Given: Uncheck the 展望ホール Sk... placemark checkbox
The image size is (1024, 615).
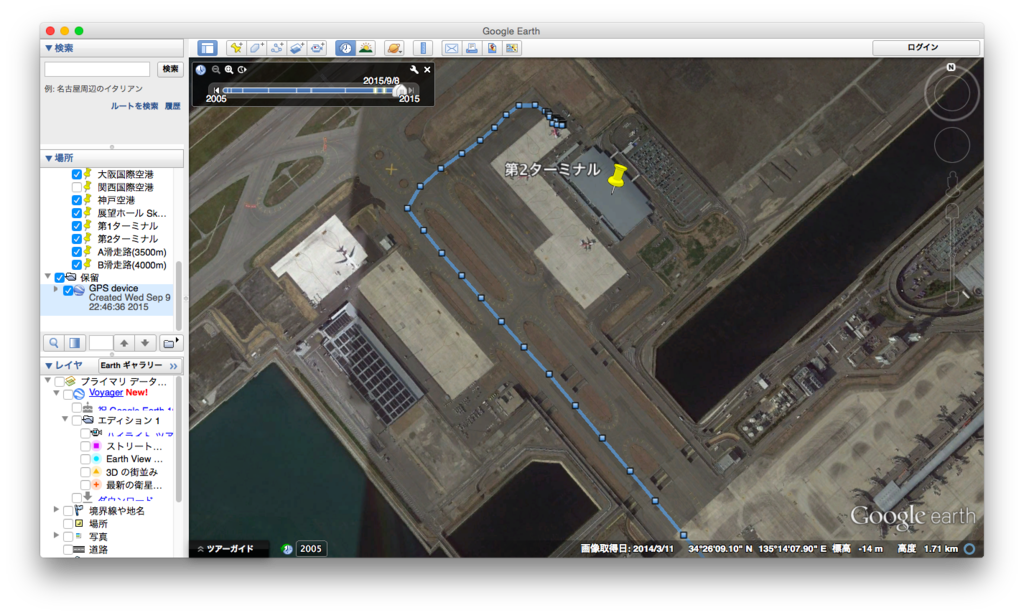Looking at the screenshot, I should [x=76, y=213].
